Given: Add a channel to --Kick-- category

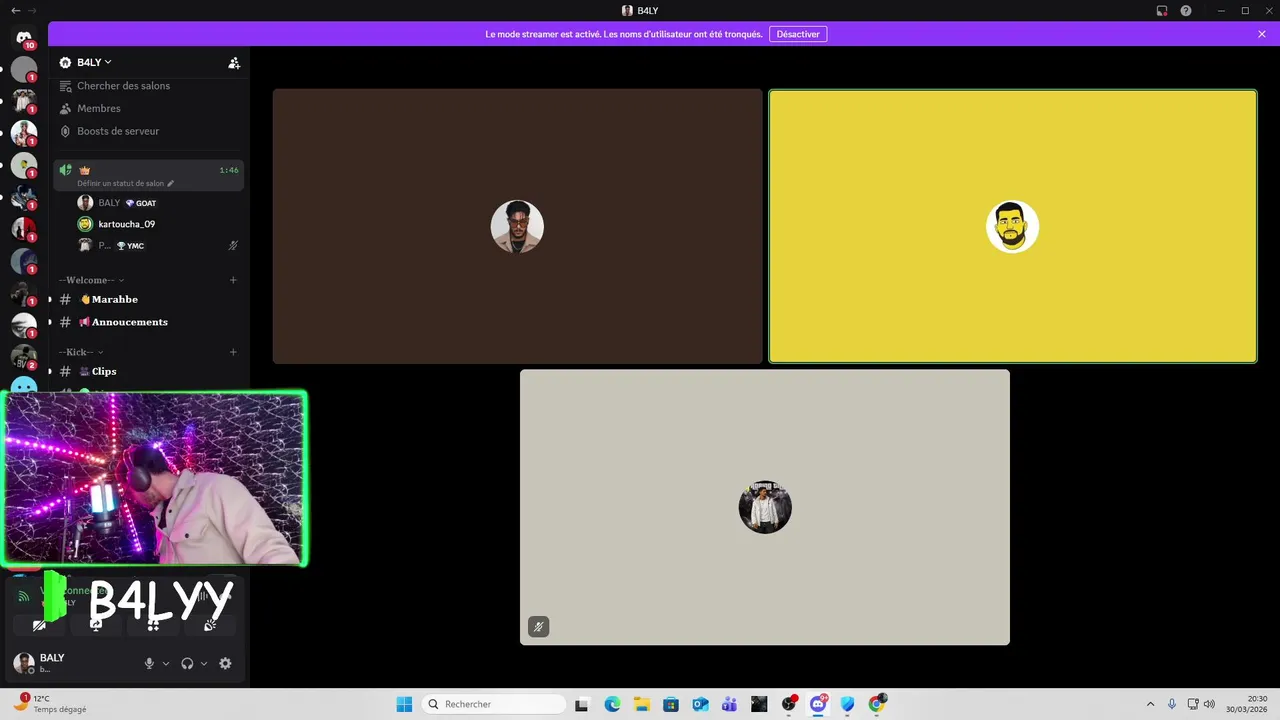Looking at the screenshot, I should (x=233, y=352).
